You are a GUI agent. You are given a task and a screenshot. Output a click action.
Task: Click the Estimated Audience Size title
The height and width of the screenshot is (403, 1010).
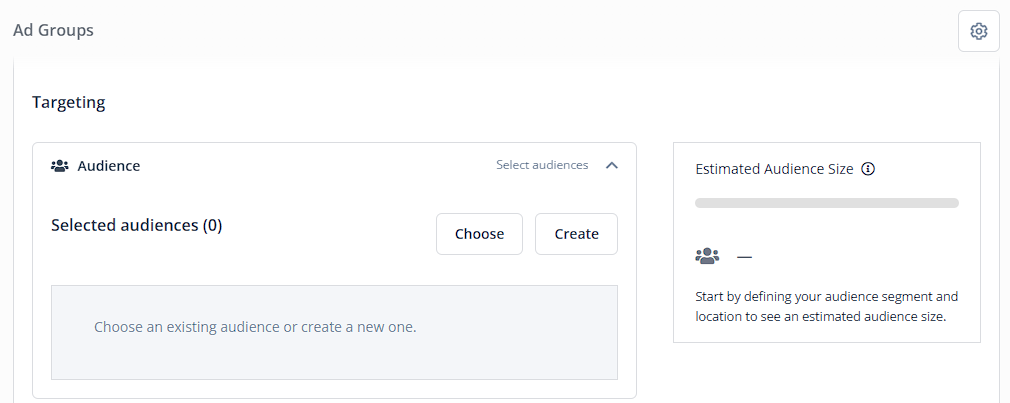pyautogui.click(x=774, y=169)
